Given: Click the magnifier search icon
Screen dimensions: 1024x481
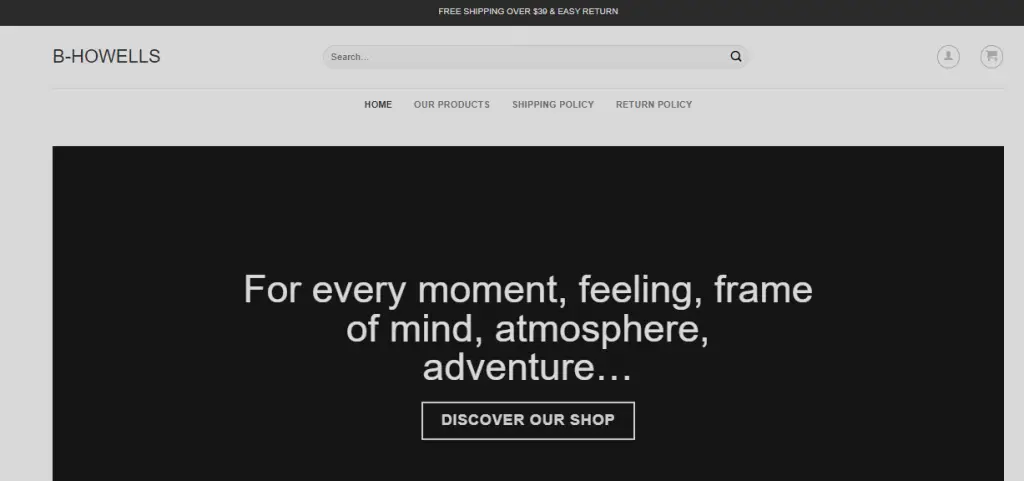Looking at the screenshot, I should (735, 57).
